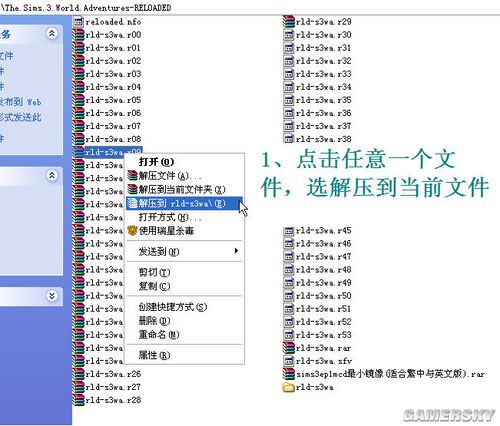Screen dimensions: 500x426
Task: Select the rld-s3wa.rar archive icon
Action: click(289, 348)
